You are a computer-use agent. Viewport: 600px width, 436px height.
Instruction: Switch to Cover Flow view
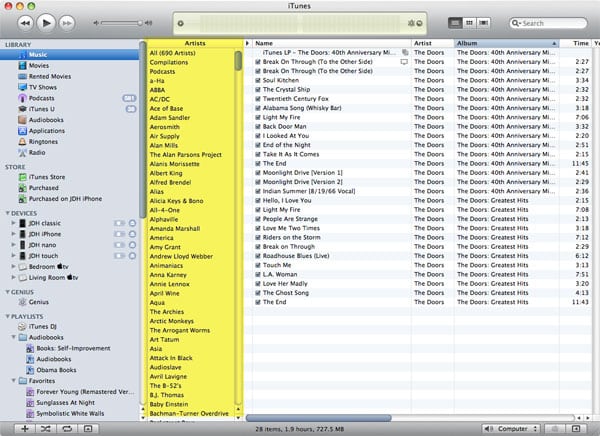pyautogui.click(x=483, y=23)
